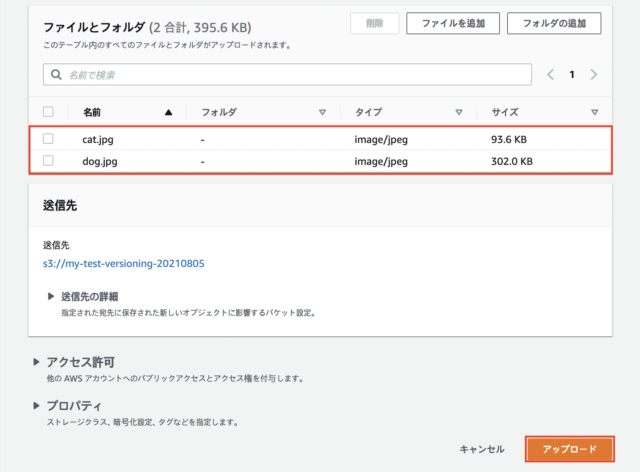
Task: Sort by タイプ column arrow
Action: point(459,112)
